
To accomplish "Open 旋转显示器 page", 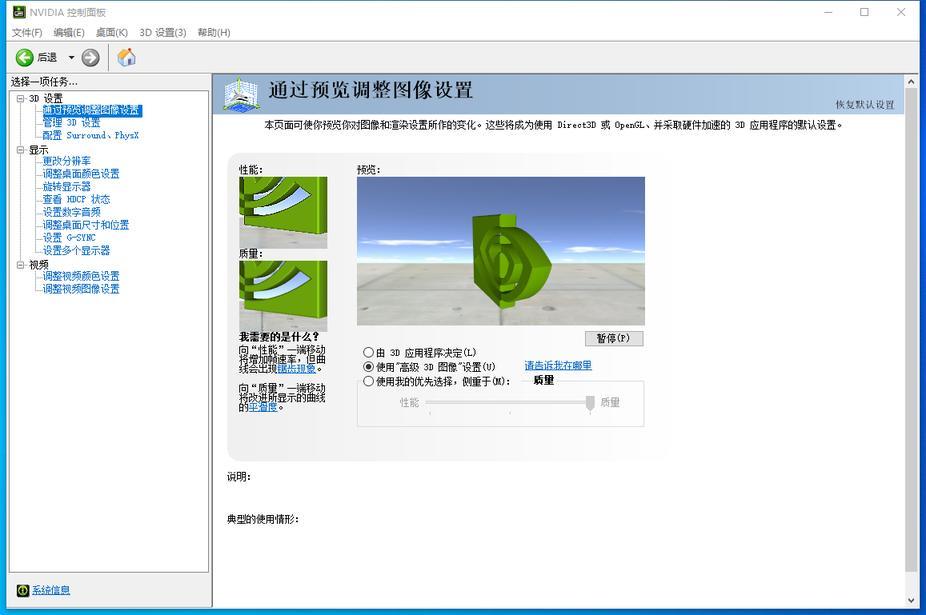I will 67,187.
